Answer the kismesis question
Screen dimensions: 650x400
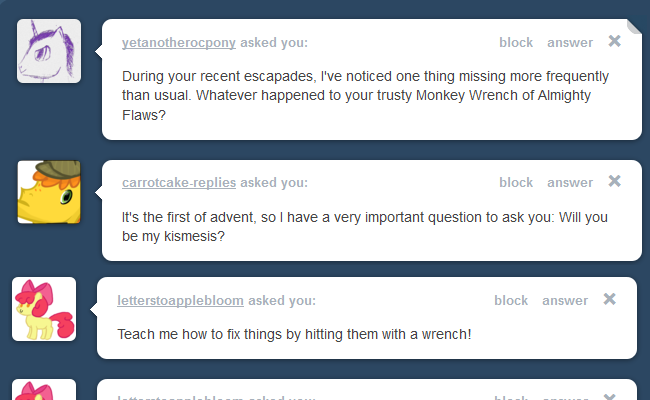click(570, 183)
